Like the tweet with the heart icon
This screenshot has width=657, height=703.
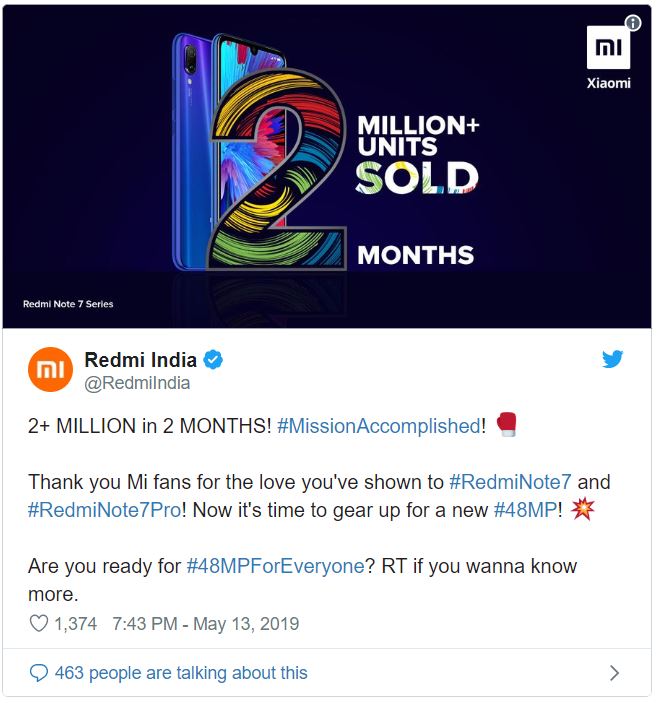pos(39,623)
